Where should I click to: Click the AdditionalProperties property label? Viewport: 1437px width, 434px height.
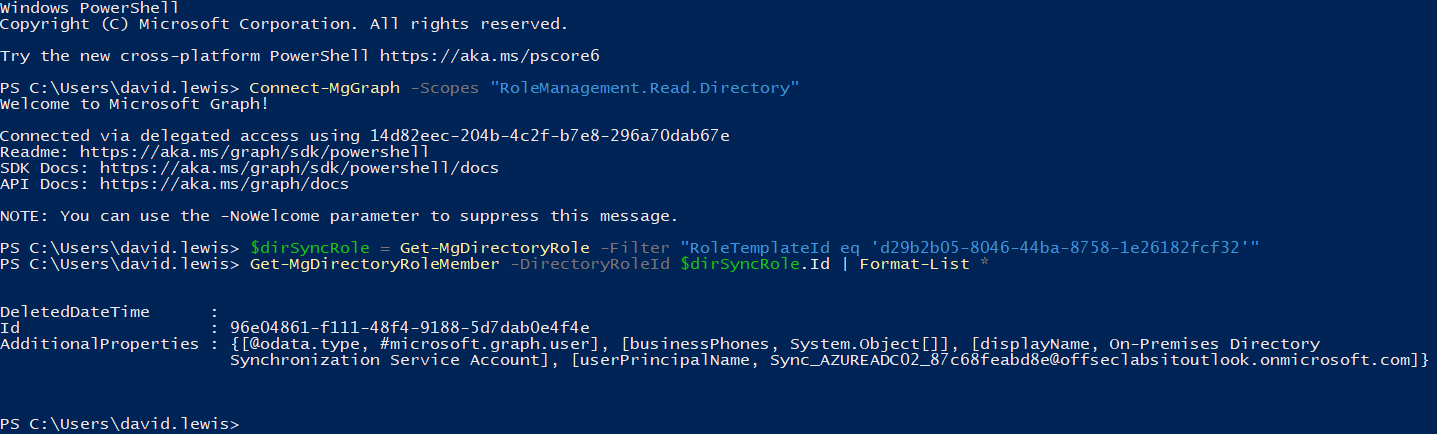tap(100, 344)
